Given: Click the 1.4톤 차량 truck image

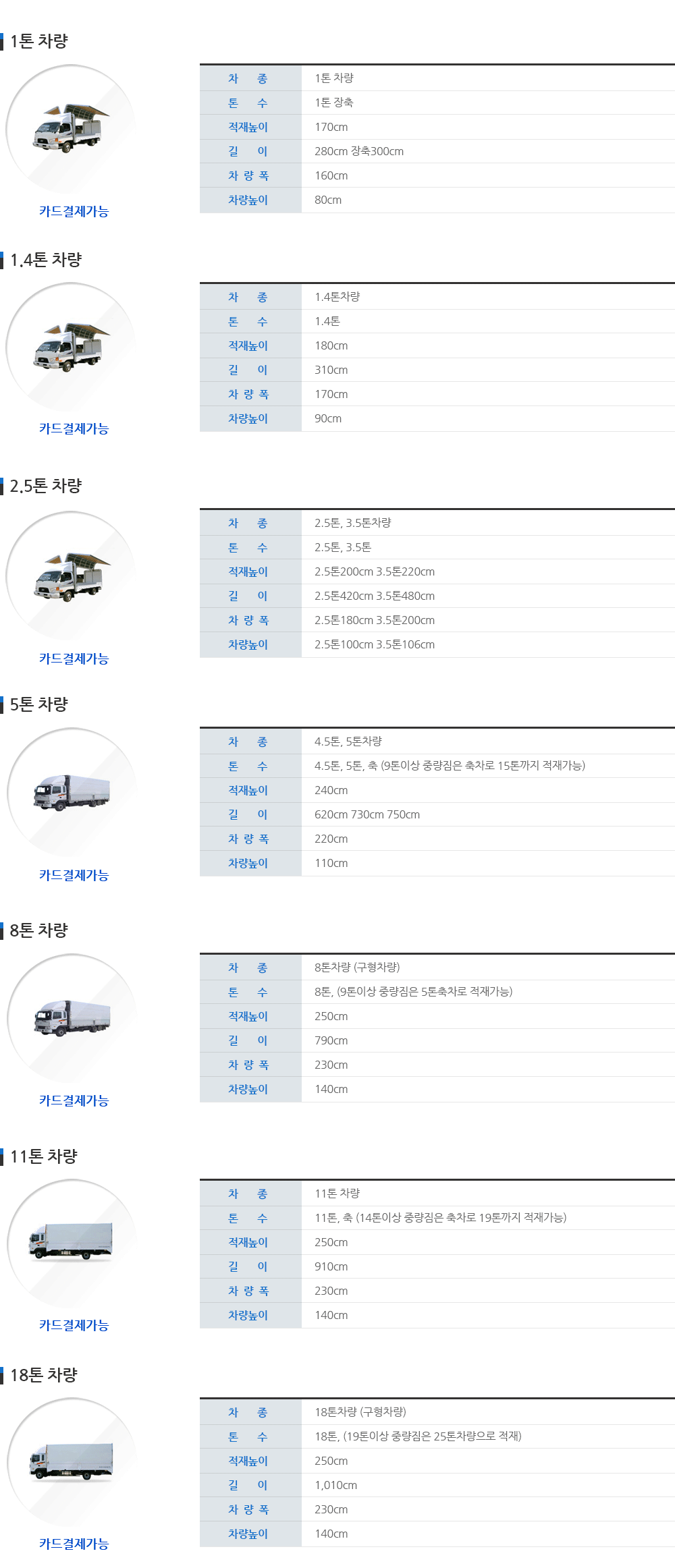Looking at the screenshot, I should tap(71, 347).
